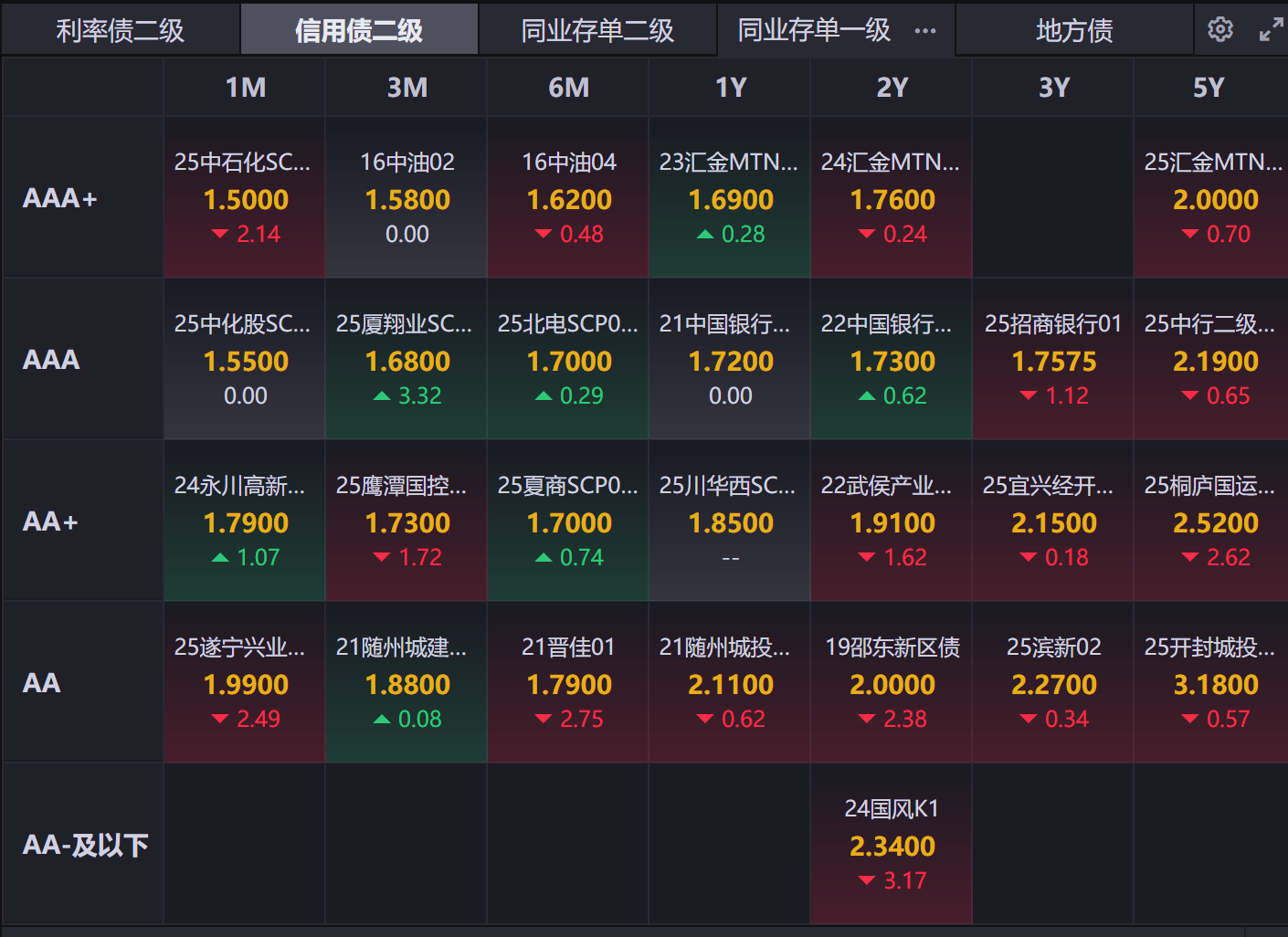The width and height of the screenshot is (1288, 937).
Task: Open the 地方债 tab
Action: (1074, 30)
